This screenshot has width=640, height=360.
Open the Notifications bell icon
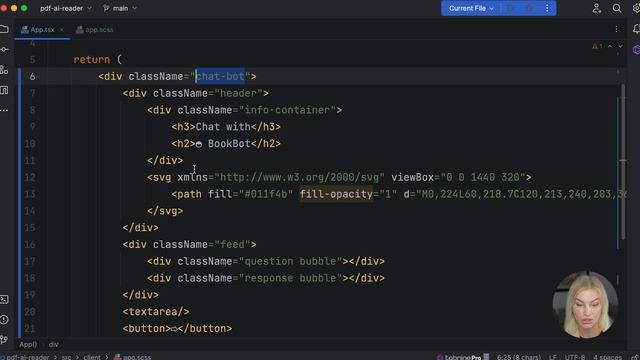636,29
